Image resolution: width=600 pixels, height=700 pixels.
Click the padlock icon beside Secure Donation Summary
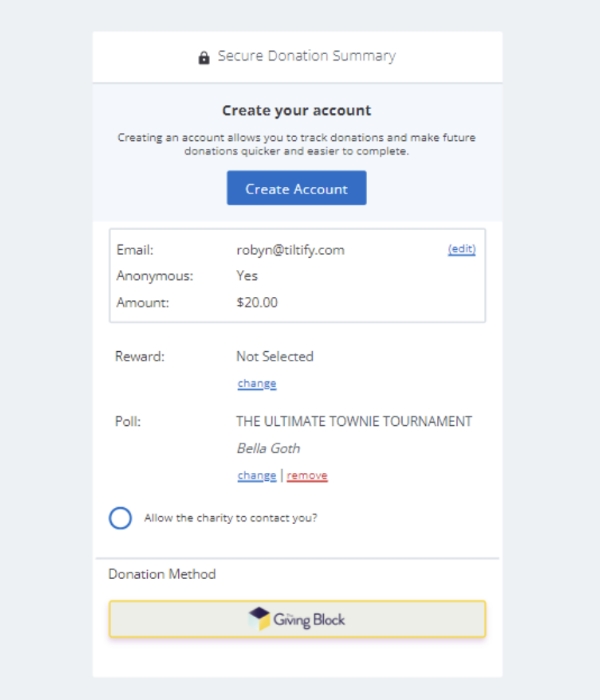(204, 58)
